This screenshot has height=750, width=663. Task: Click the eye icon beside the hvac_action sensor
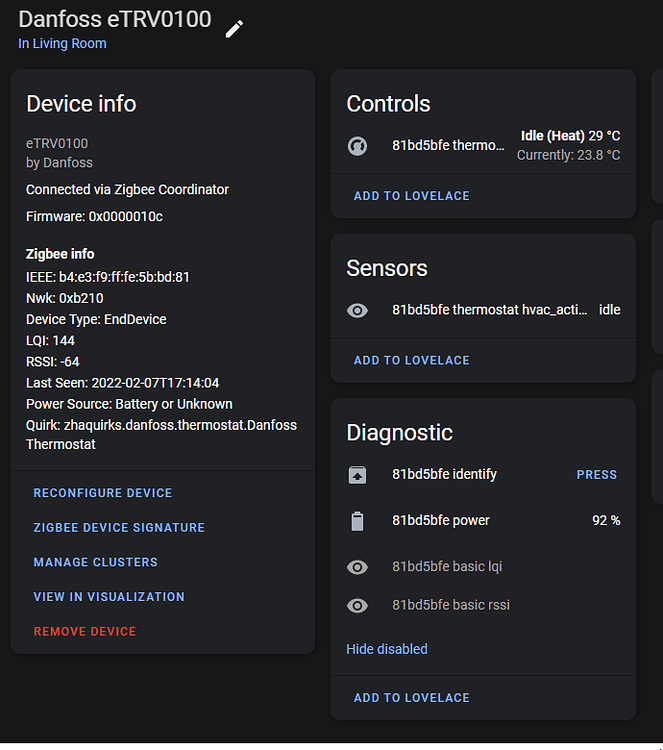(x=357, y=310)
